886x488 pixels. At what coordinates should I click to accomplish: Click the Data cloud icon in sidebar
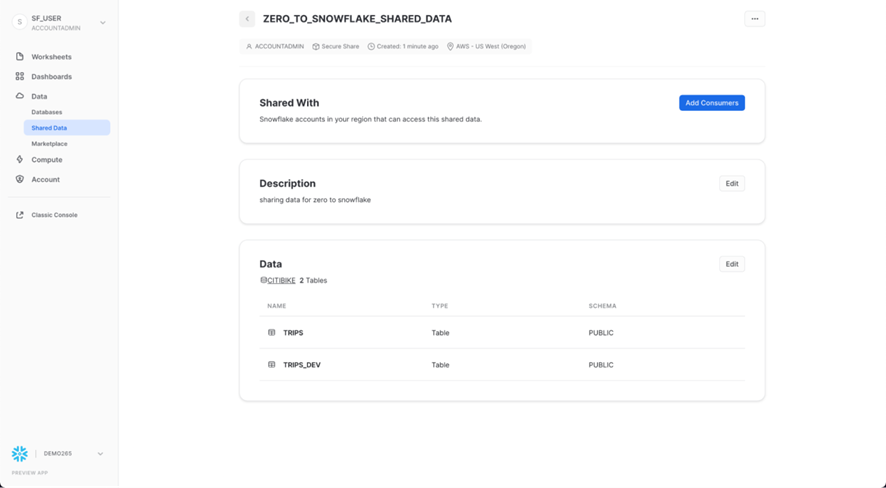pos(20,97)
